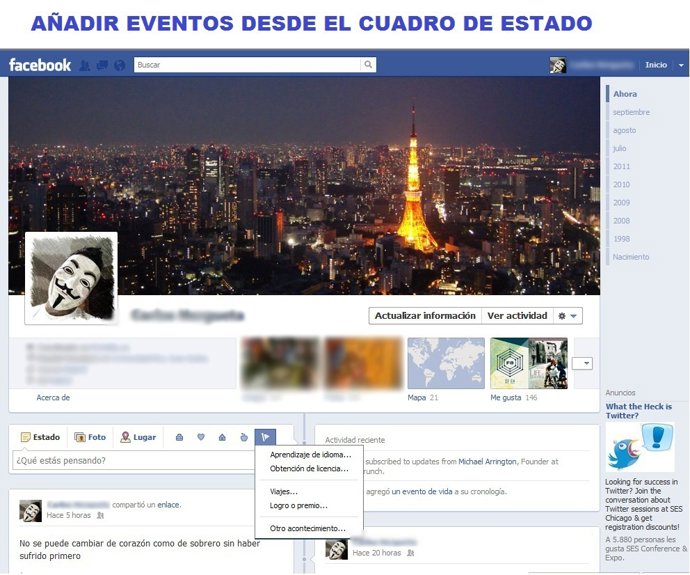Jump to 1998 on the timeline

coord(621,238)
